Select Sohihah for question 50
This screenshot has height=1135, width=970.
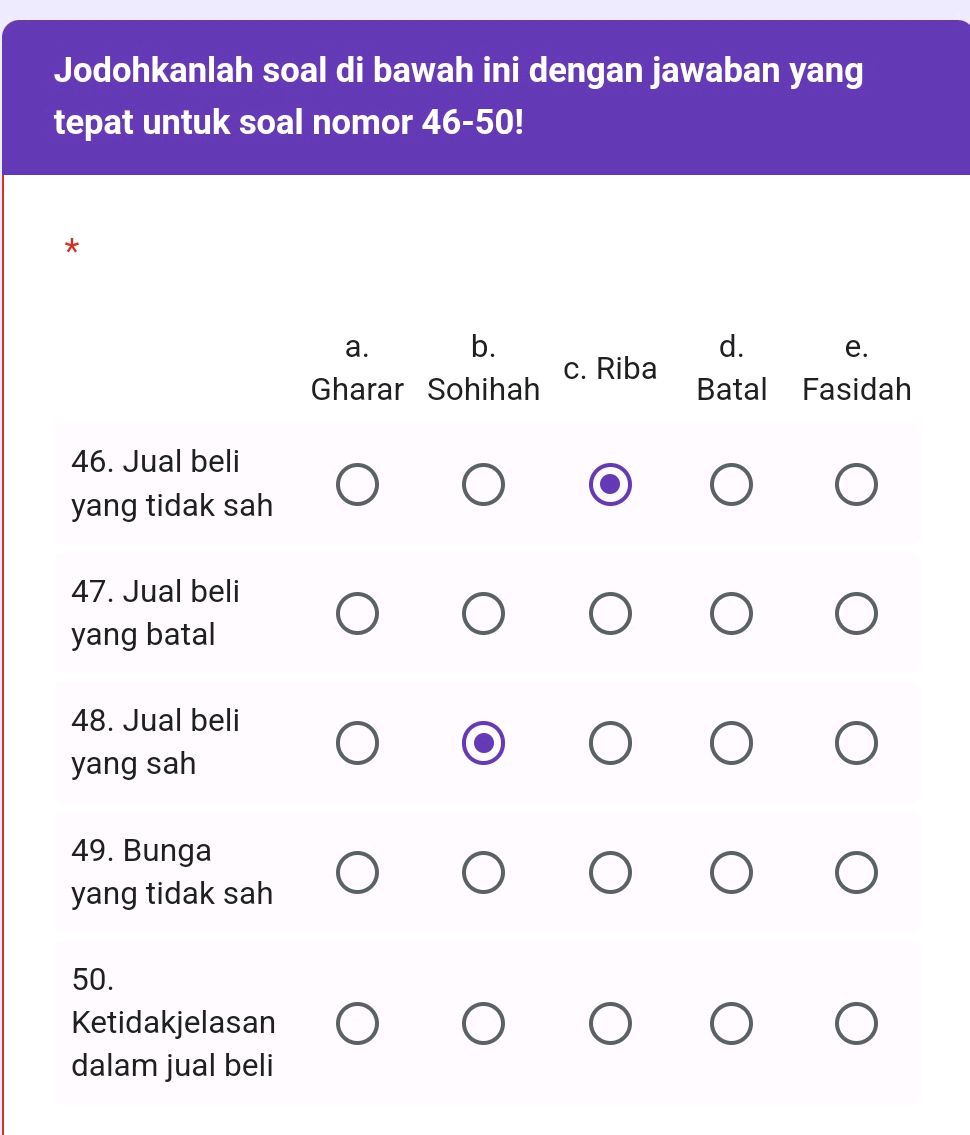pyautogui.click(x=484, y=1023)
